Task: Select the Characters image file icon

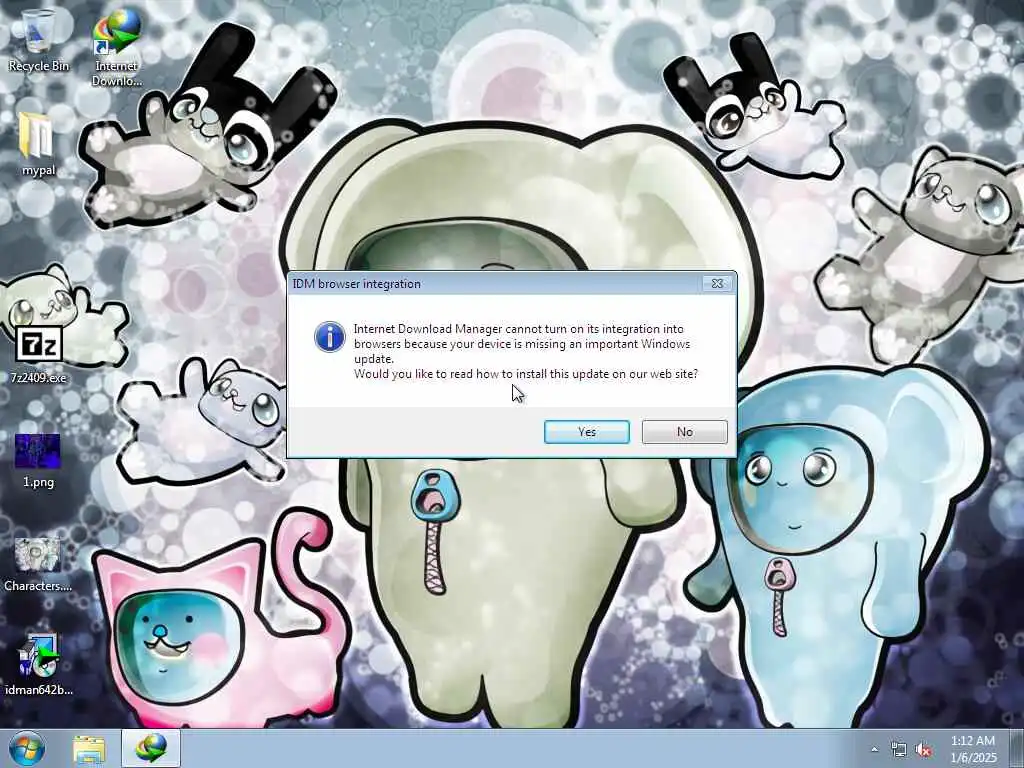Action: tap(38, 565)
